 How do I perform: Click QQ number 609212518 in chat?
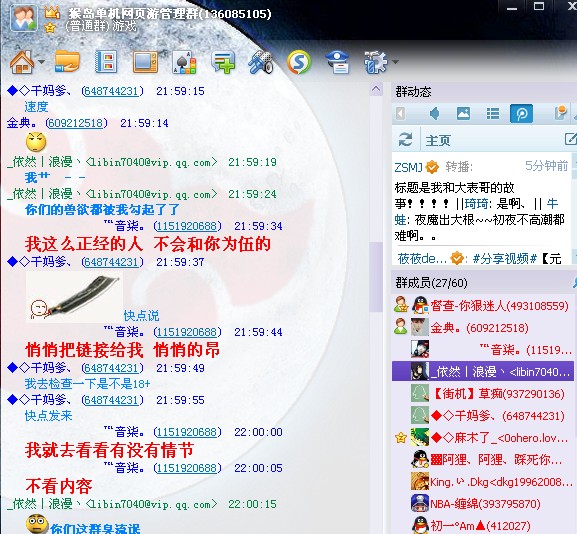[x=76, y=123]
